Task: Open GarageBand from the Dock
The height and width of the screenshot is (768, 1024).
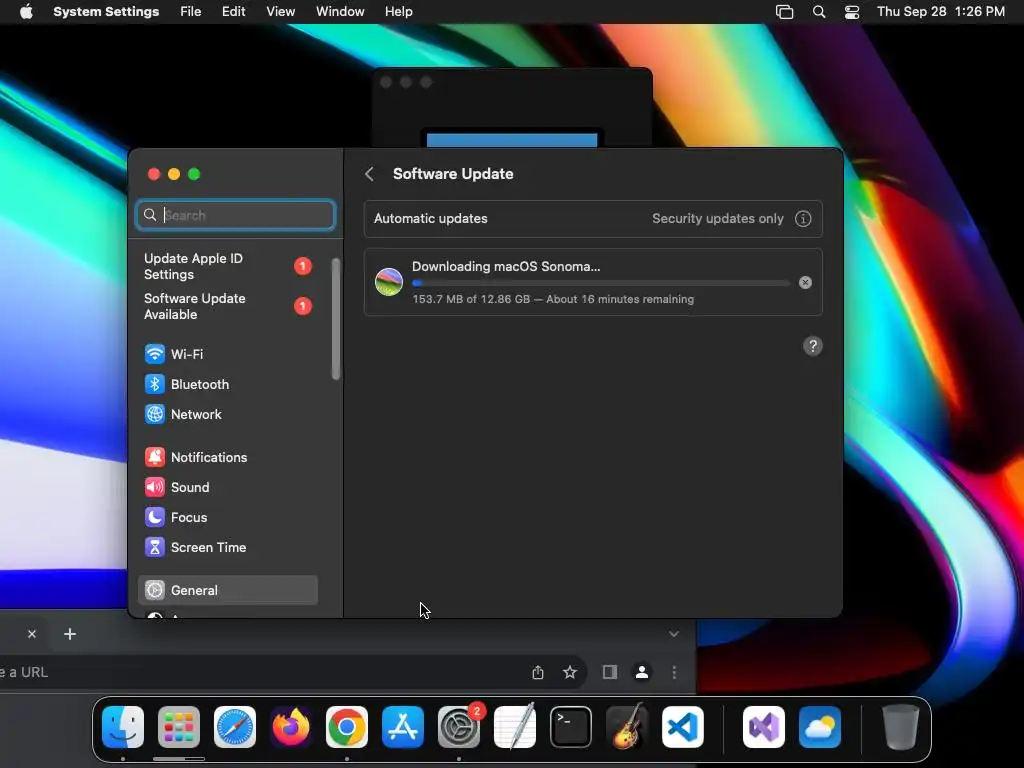Action: coord(627,727)
